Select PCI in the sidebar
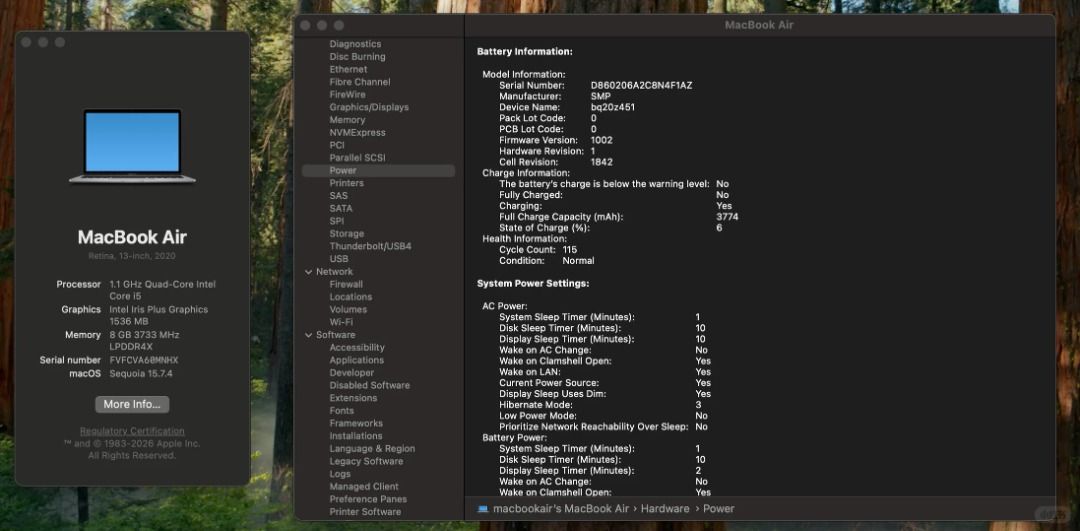 click(x=337, y=145)
